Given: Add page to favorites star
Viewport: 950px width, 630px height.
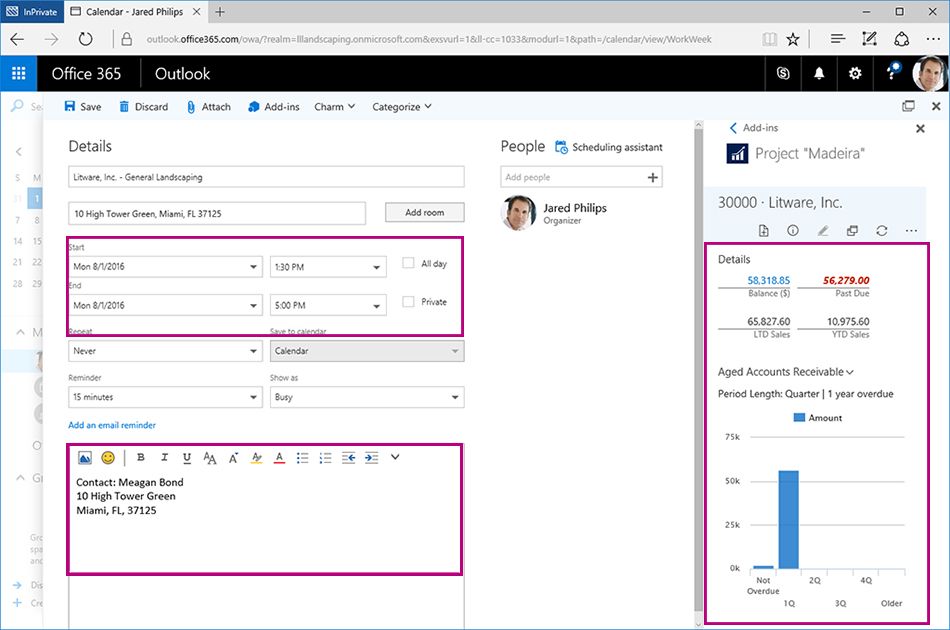Looking at the screenshot, I should pos(792,39).
